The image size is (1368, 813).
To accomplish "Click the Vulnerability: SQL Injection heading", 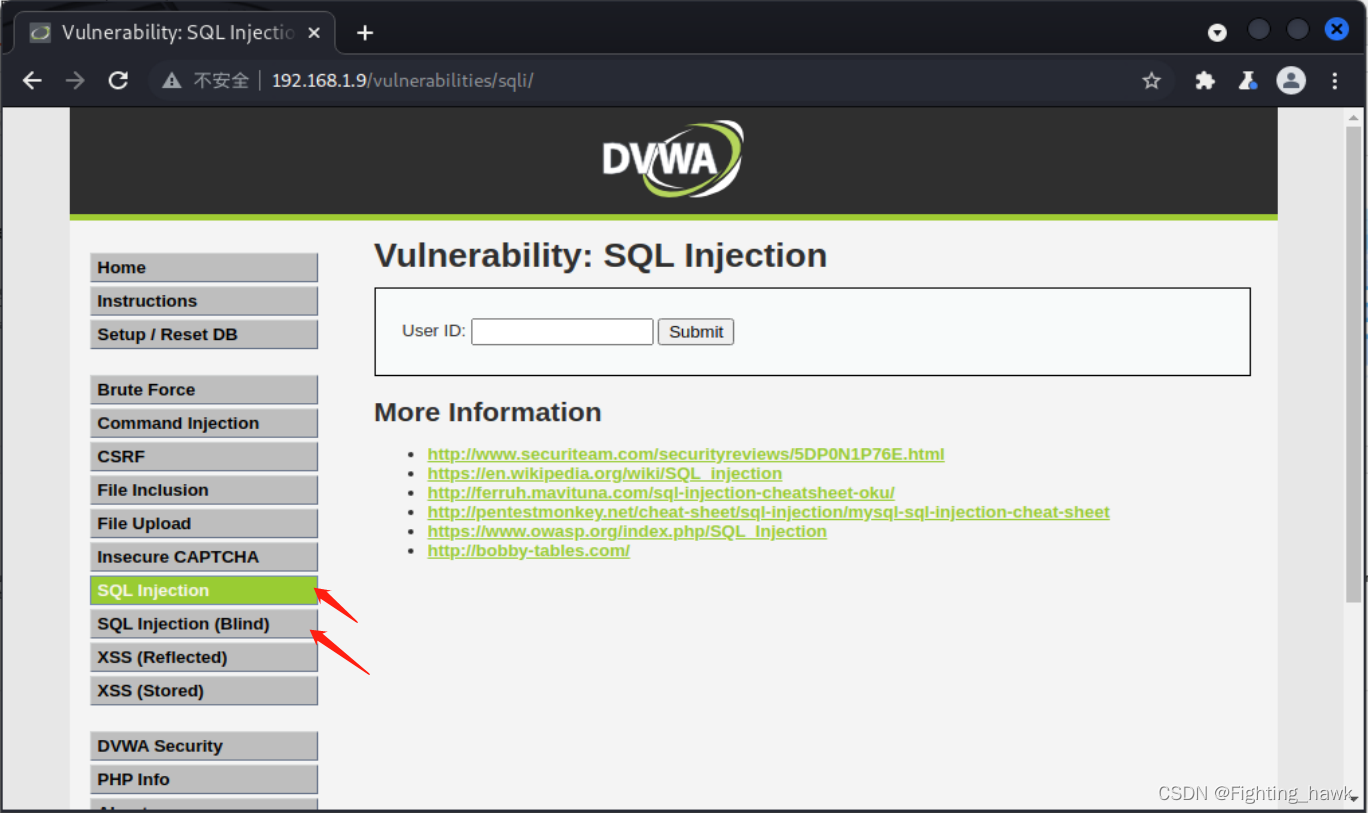I will pos(600,256).
